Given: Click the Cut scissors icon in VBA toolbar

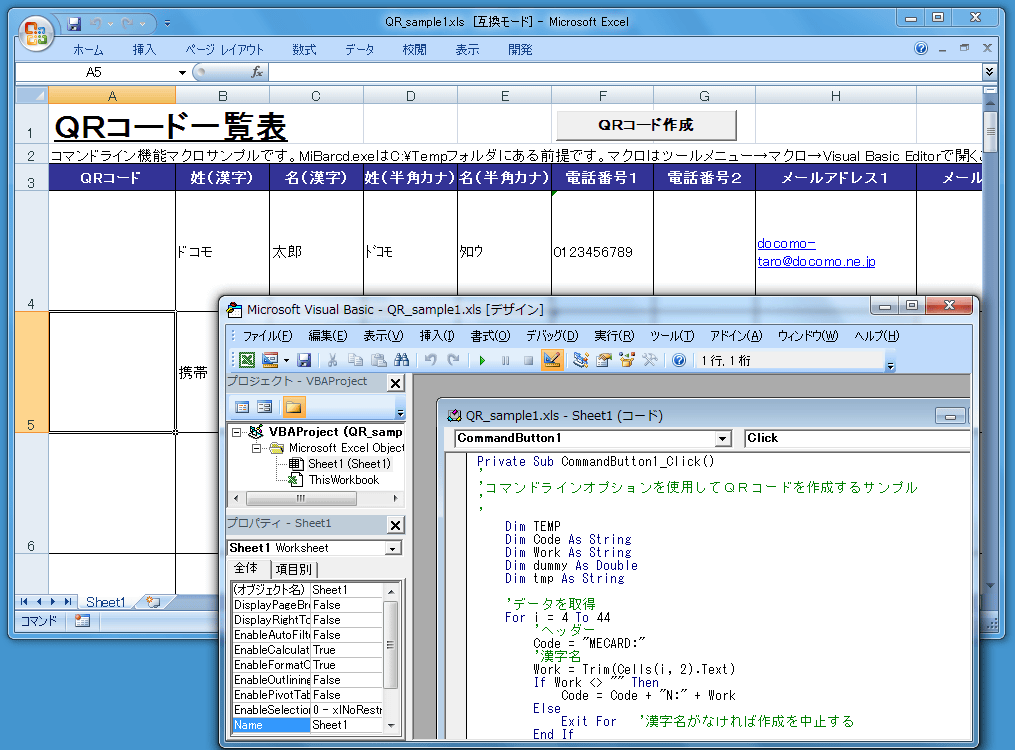Looking at the screenshot, I should (332, 360).
